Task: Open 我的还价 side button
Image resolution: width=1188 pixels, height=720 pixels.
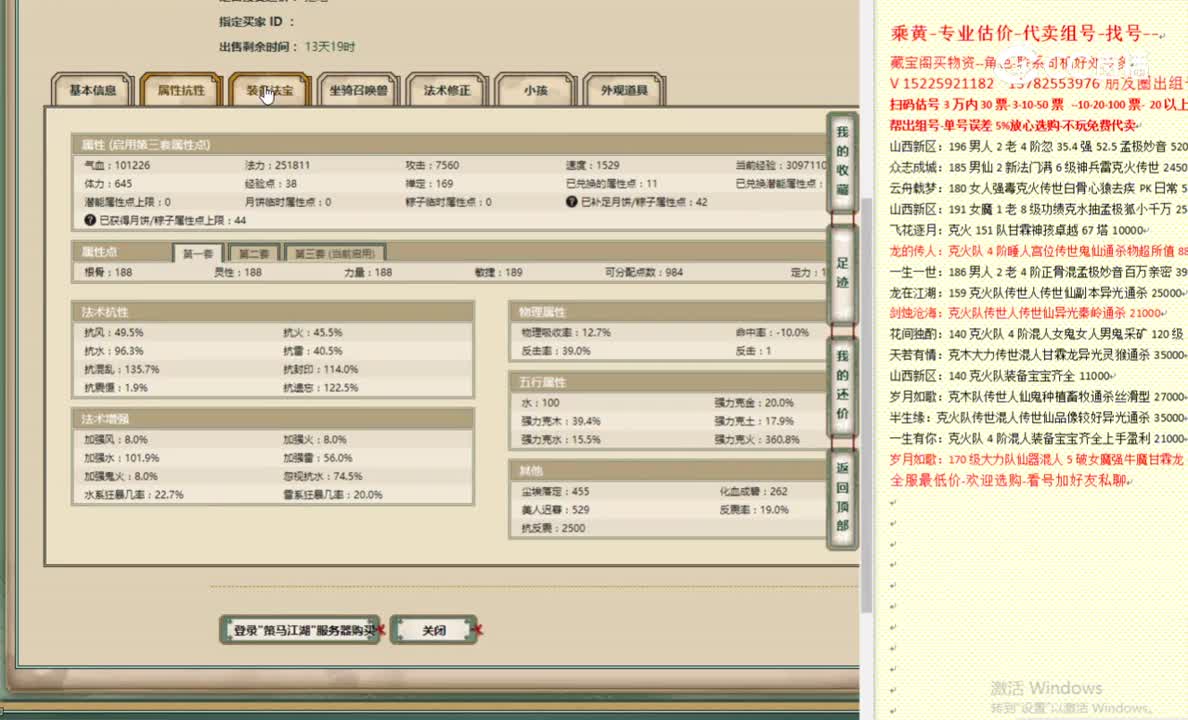Action: pos(843,385)
